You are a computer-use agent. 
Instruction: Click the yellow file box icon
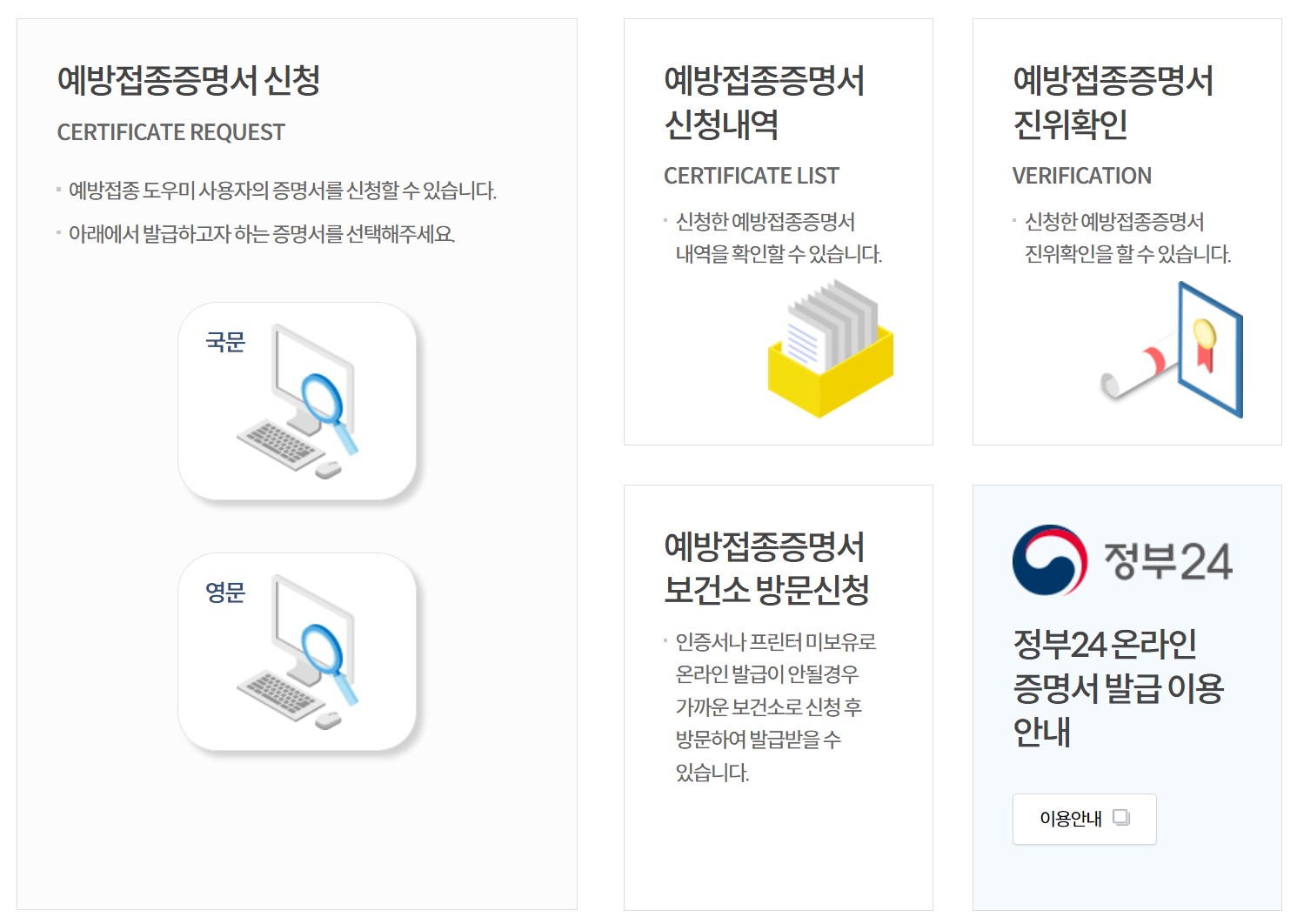(831, 348)
